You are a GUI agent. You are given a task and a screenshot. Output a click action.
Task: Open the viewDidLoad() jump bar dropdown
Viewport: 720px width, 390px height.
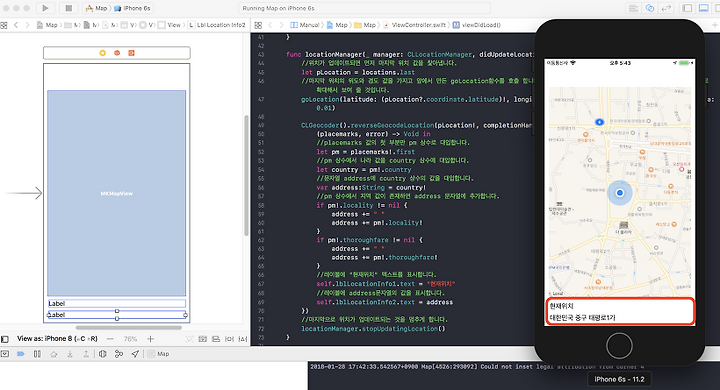coord(477,25)
